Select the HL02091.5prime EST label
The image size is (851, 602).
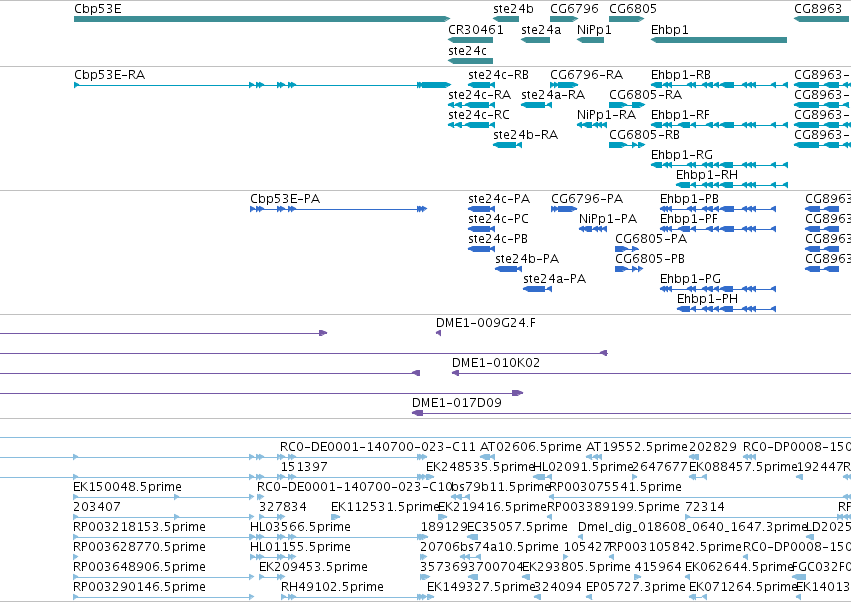tap(583, 467)
